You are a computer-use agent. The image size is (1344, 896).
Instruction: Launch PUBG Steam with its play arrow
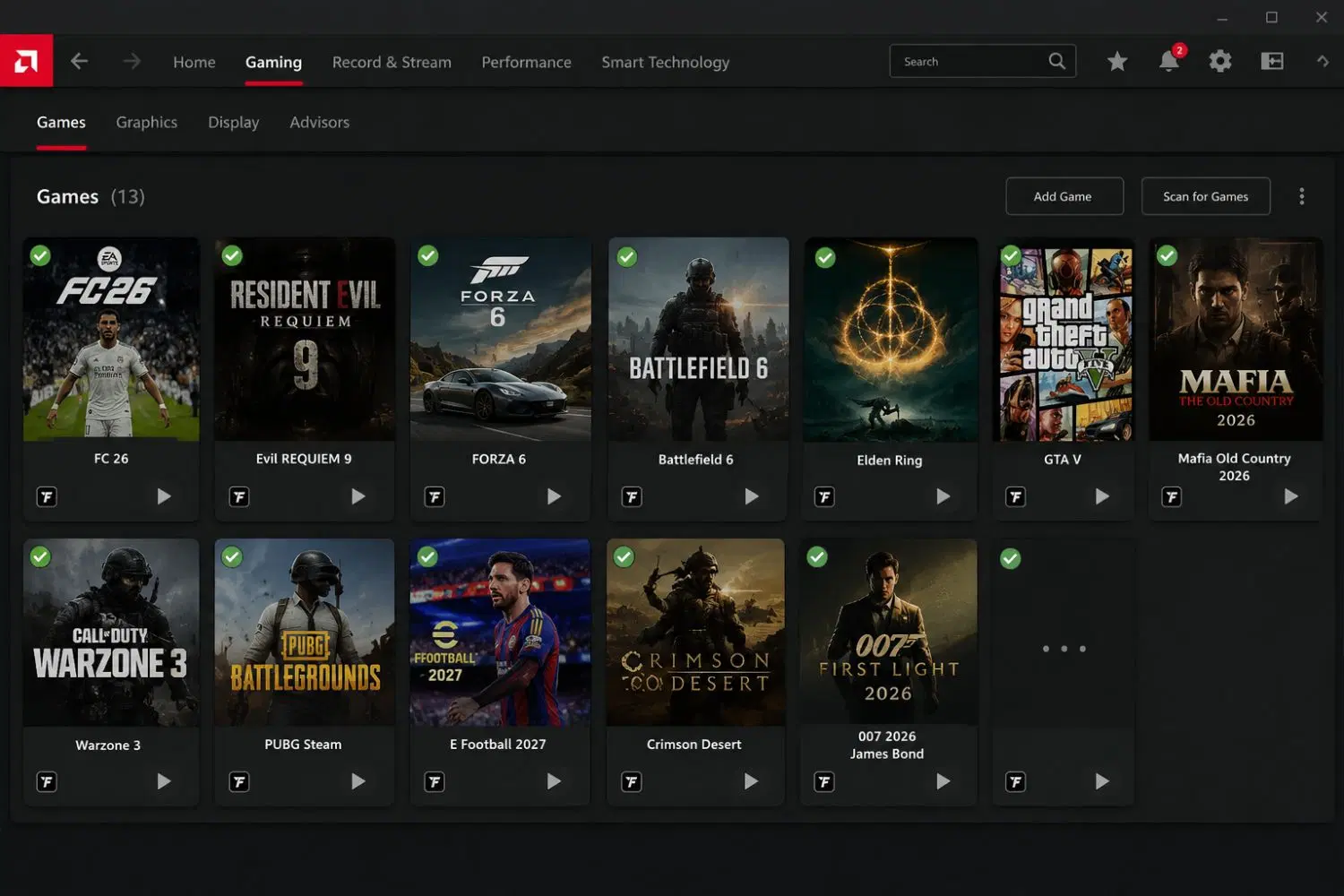[x=358, y=781]
